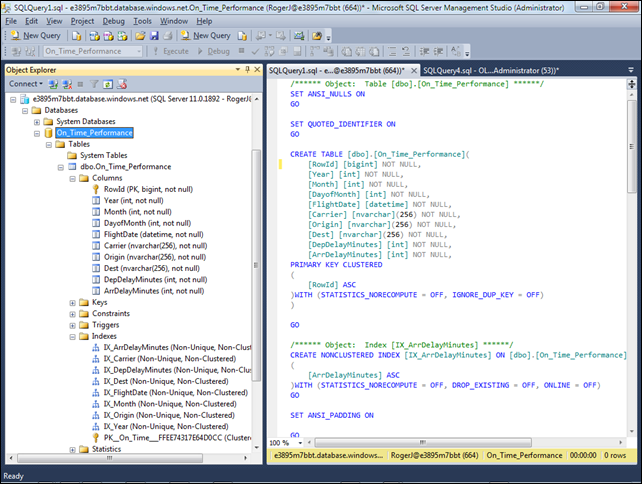642x484 pixels.
Task: Close the SQLQuery1.sql tab
Action: [414, 70]
